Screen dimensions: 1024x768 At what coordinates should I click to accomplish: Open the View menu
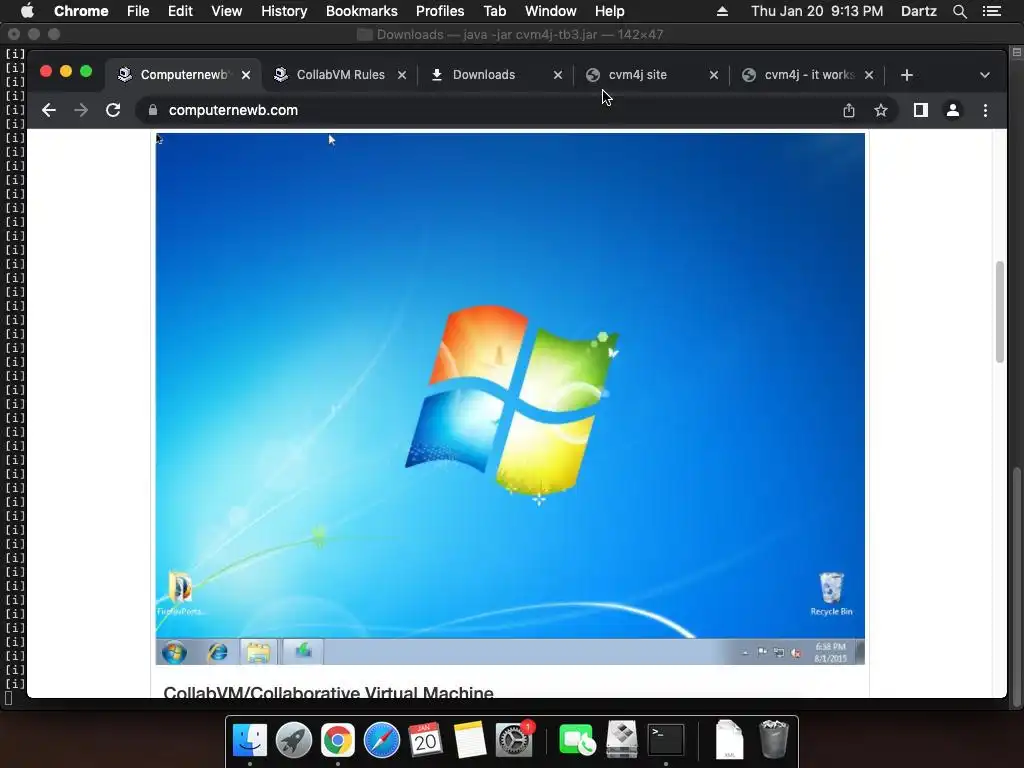coord(227,11)
